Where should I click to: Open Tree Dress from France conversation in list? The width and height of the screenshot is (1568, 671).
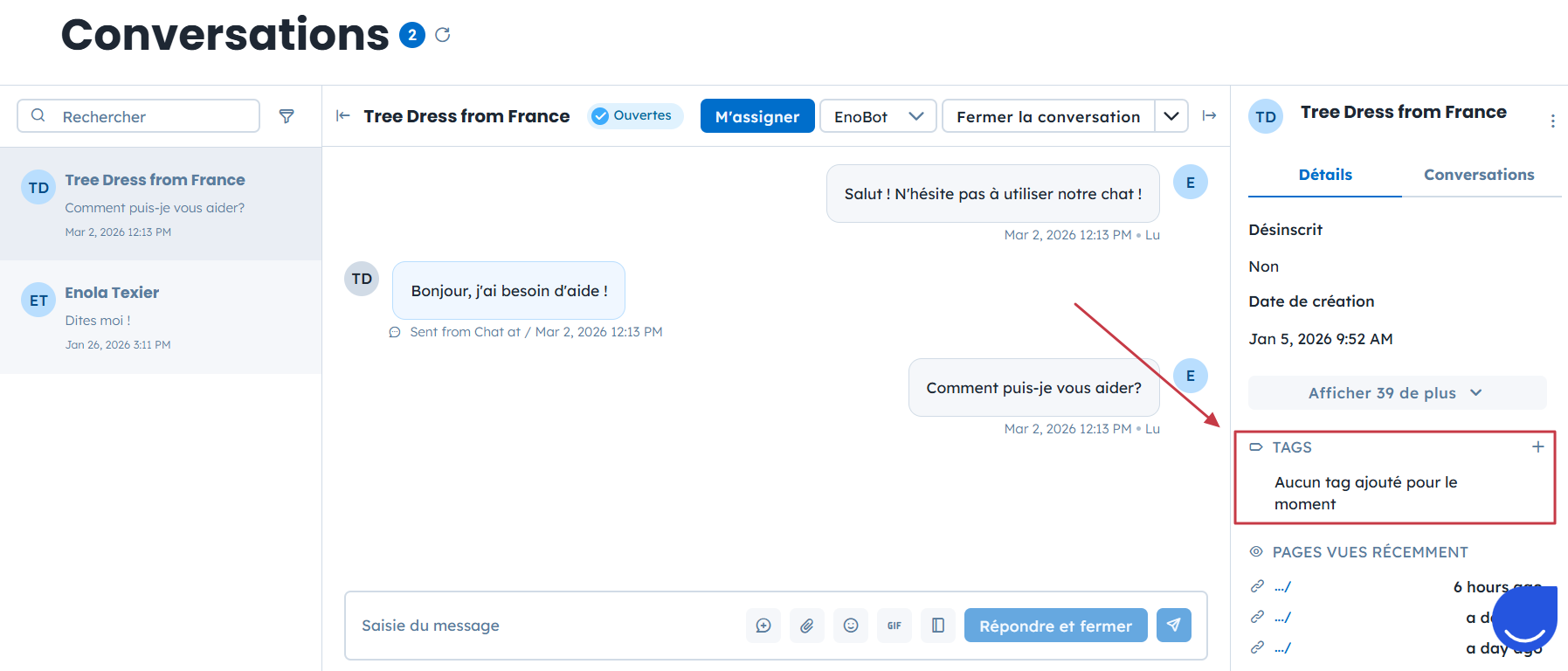coord(161,204)
